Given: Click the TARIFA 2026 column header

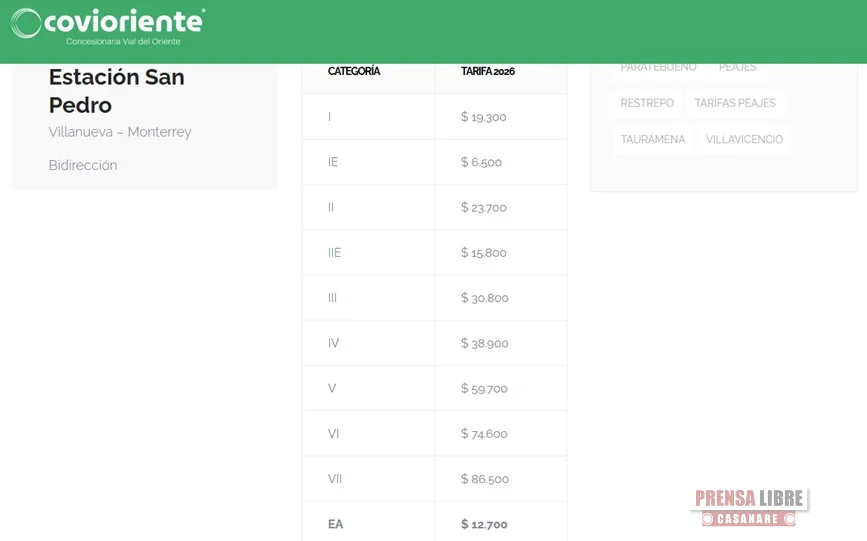Looking at the screenshot, I should (488, 72).
